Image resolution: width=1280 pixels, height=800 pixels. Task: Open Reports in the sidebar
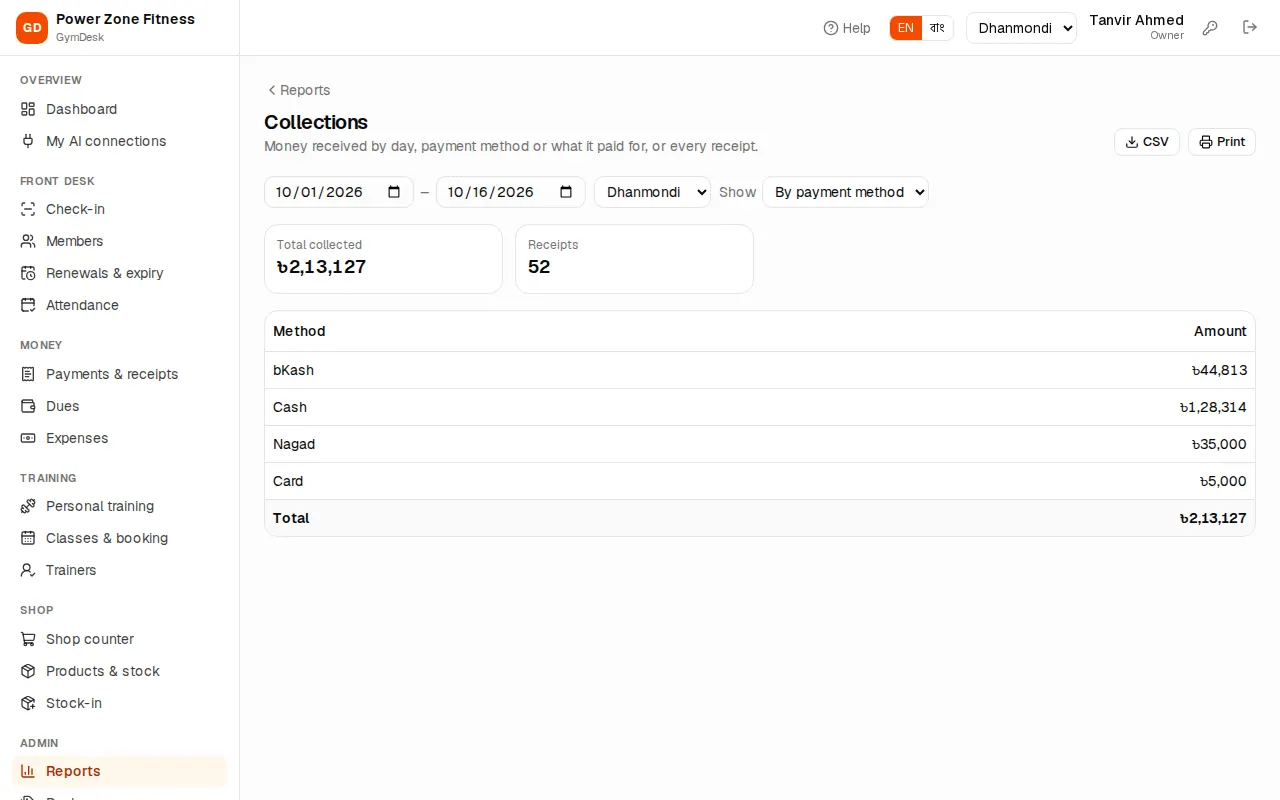click(x=119, y=771)
